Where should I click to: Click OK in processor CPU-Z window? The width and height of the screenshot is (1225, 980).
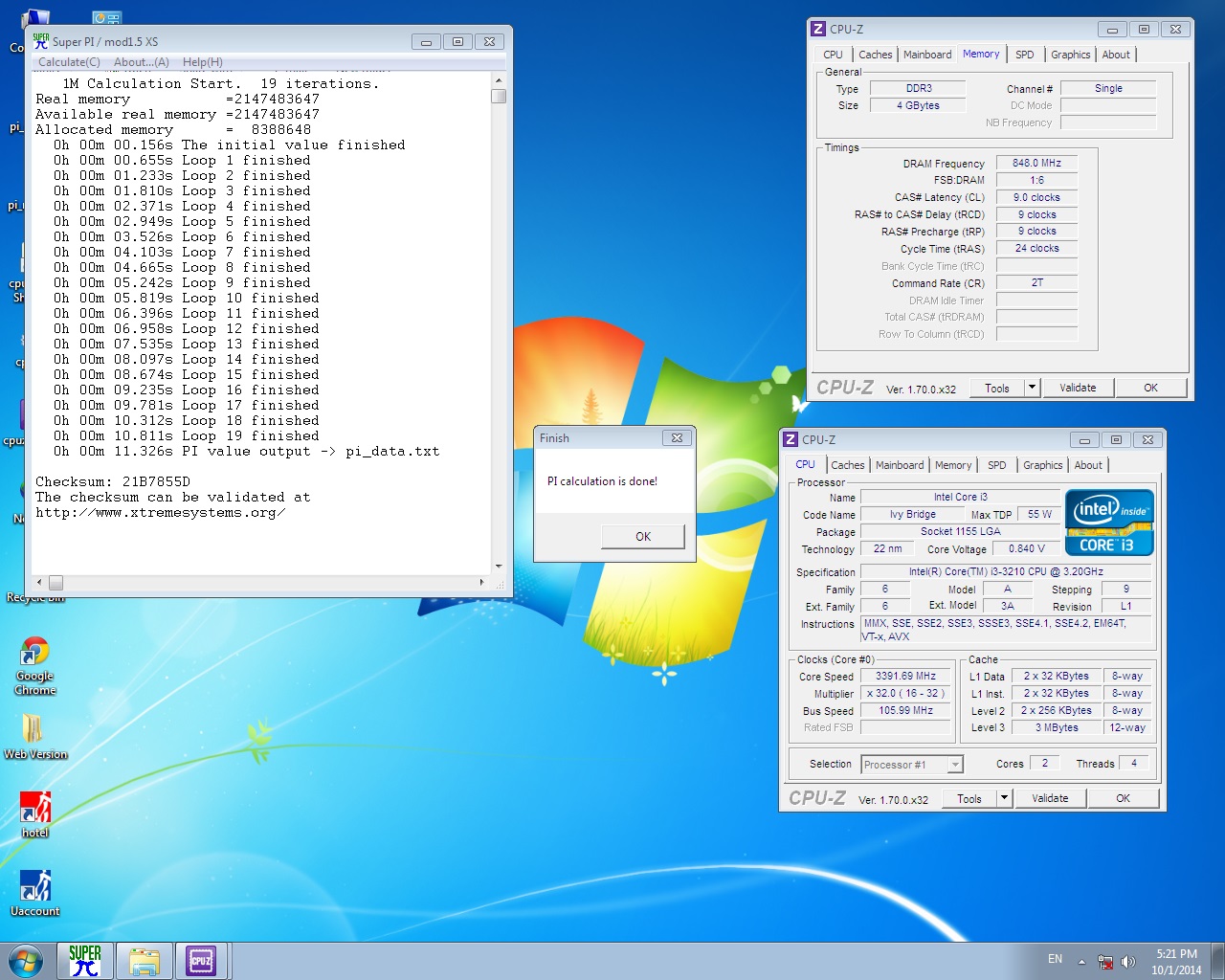(x=1123, y=798)
